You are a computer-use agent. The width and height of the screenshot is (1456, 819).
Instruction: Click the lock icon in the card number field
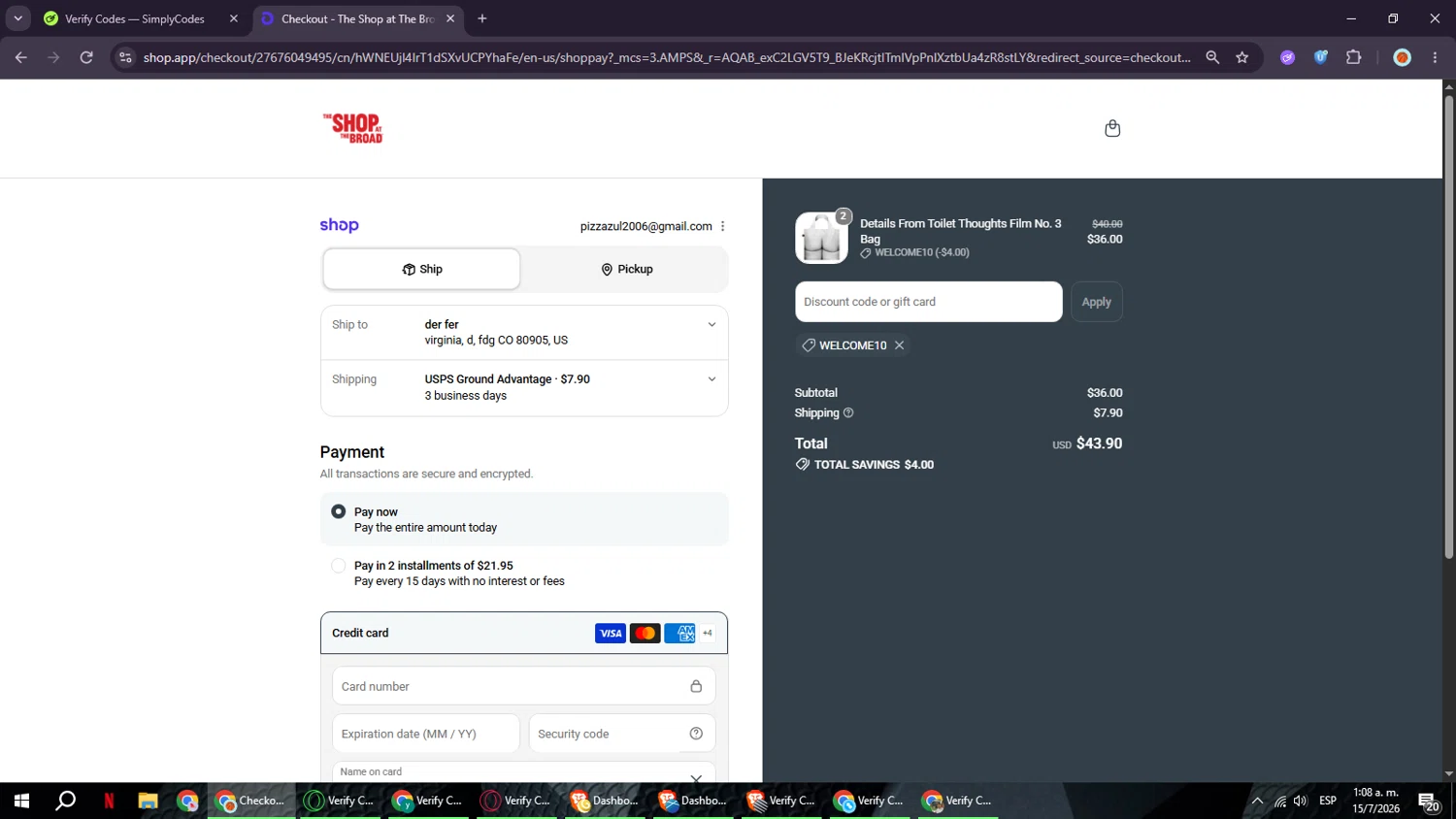pyautogui.click(x=696, y=686)
